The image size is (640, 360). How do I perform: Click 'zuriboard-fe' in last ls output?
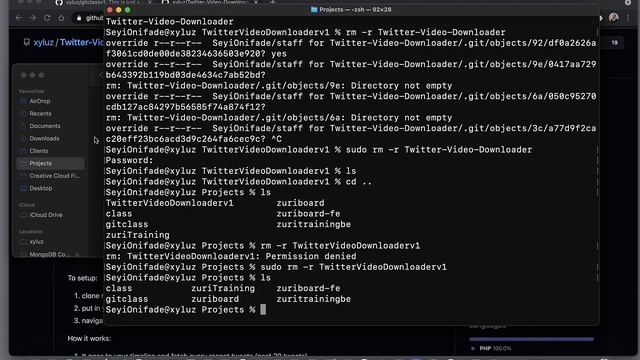click(308, 288)
